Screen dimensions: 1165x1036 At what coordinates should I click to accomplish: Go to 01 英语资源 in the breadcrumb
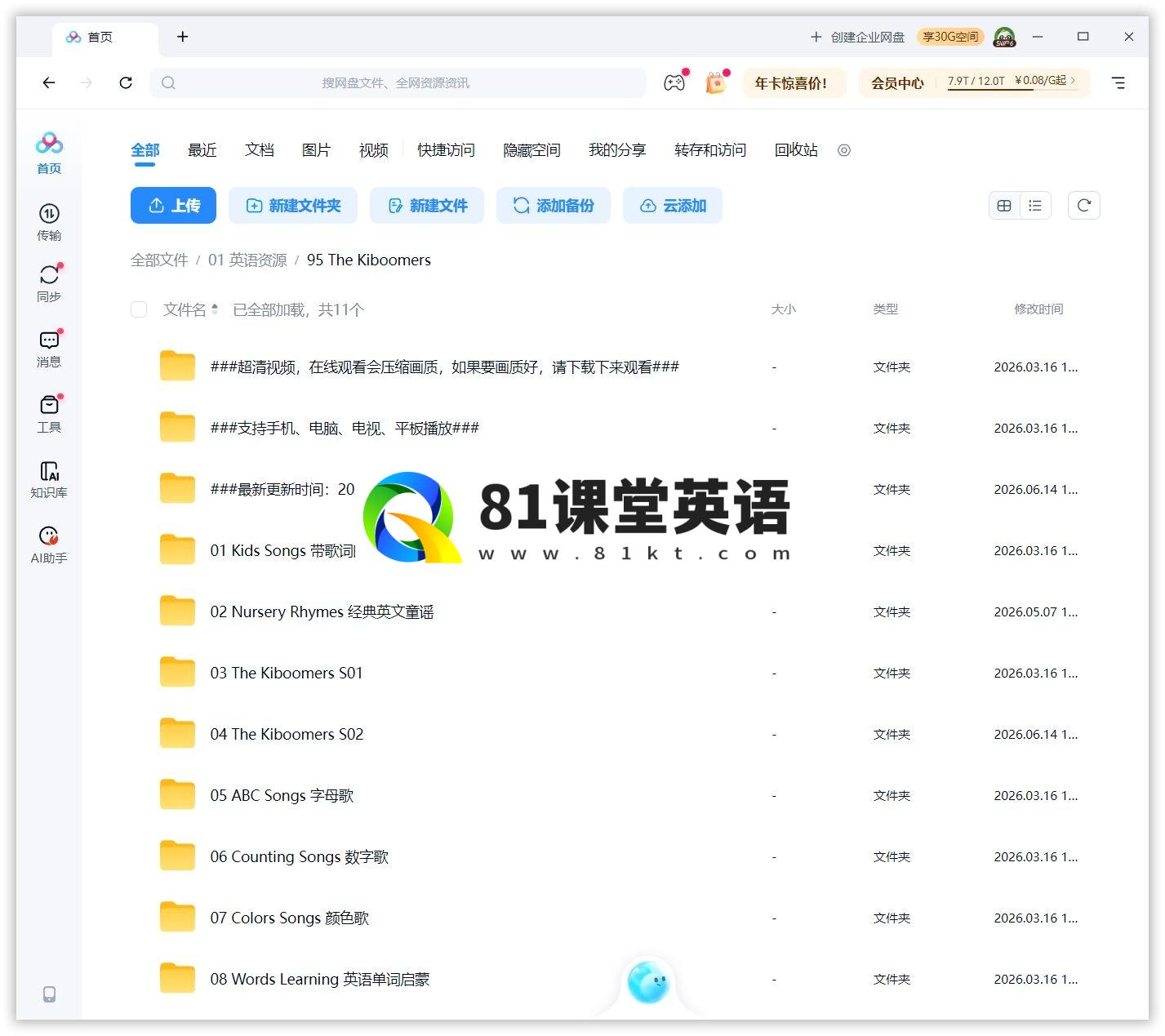click(x=247, y=260)
